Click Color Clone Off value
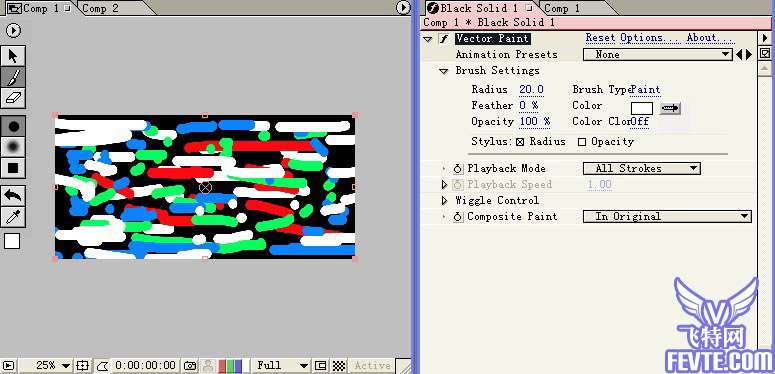 tap(640, 122)
